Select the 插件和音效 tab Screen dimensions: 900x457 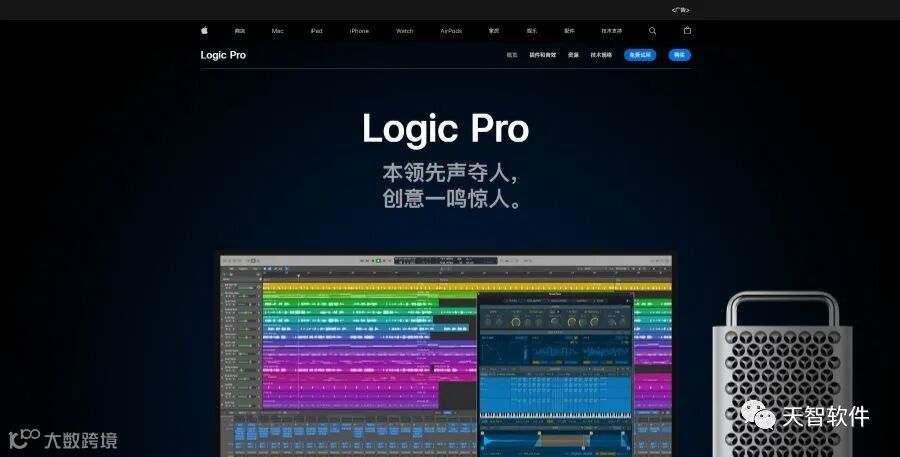coord(542,55)
